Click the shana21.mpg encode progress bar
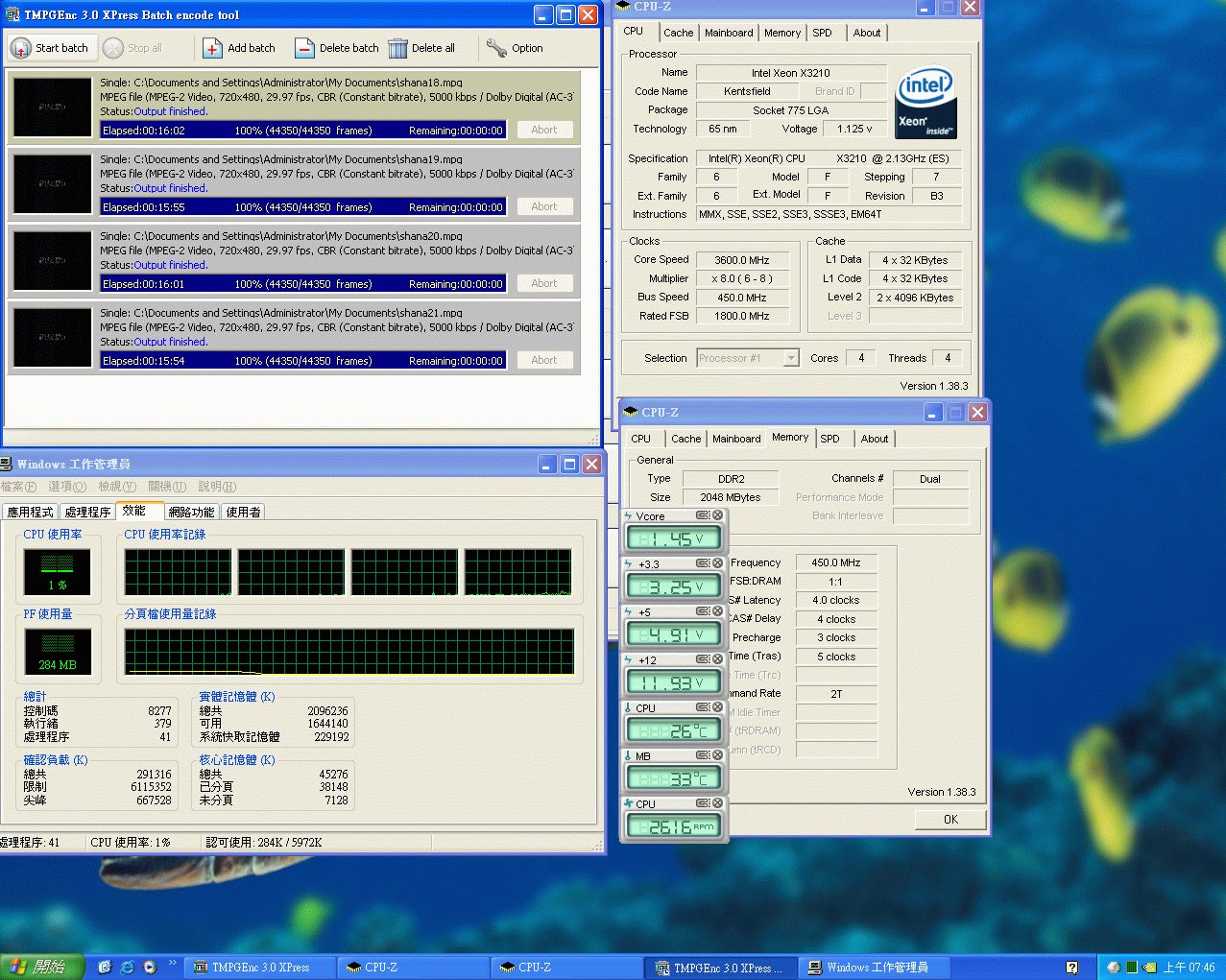1226x980 pixels. coord(303,360)
